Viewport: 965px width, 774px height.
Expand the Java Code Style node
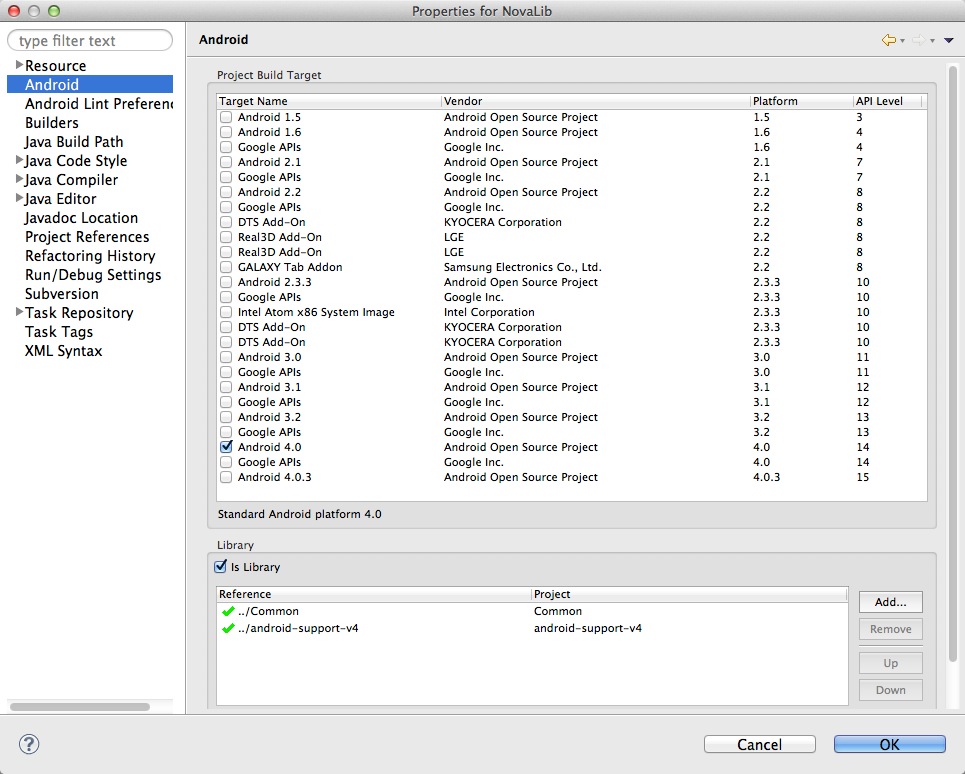19,160
